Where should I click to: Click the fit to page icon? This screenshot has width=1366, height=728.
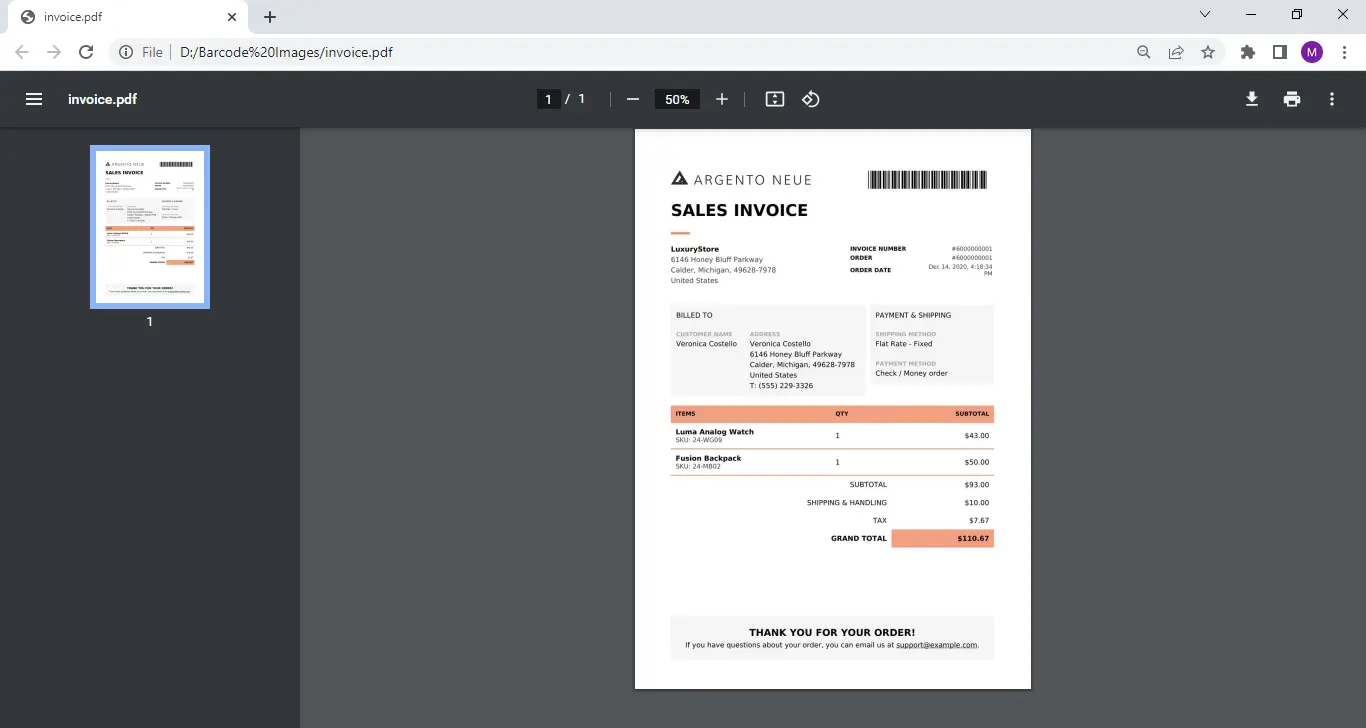(x=774, y=99)
